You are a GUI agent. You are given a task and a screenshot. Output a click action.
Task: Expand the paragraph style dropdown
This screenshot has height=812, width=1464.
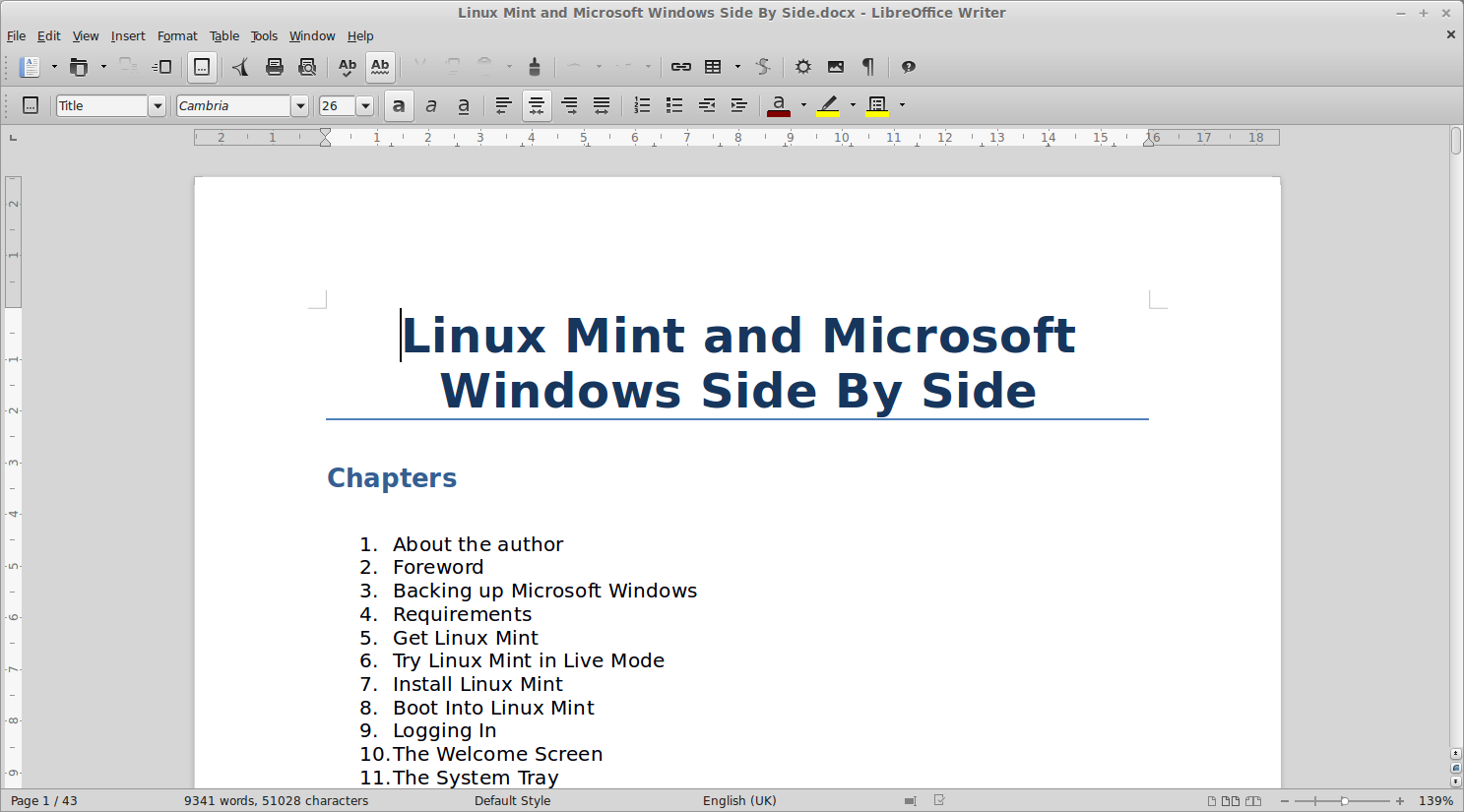coord(157,105)
